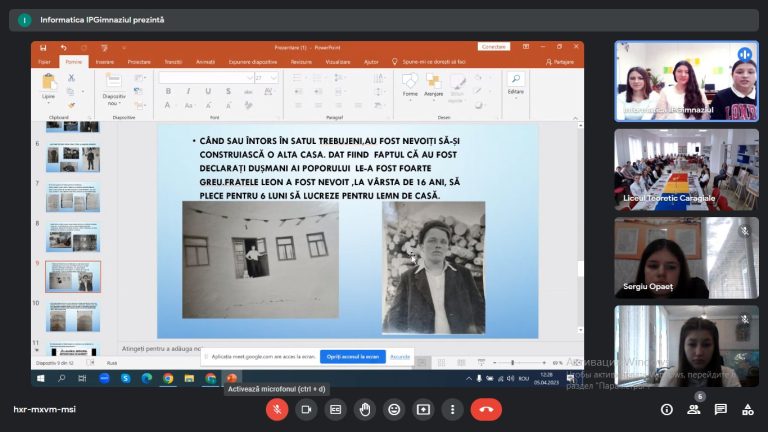Expand the font size dropdown
The width and height of the screenshot is (768, 432).
click(273, 78)
